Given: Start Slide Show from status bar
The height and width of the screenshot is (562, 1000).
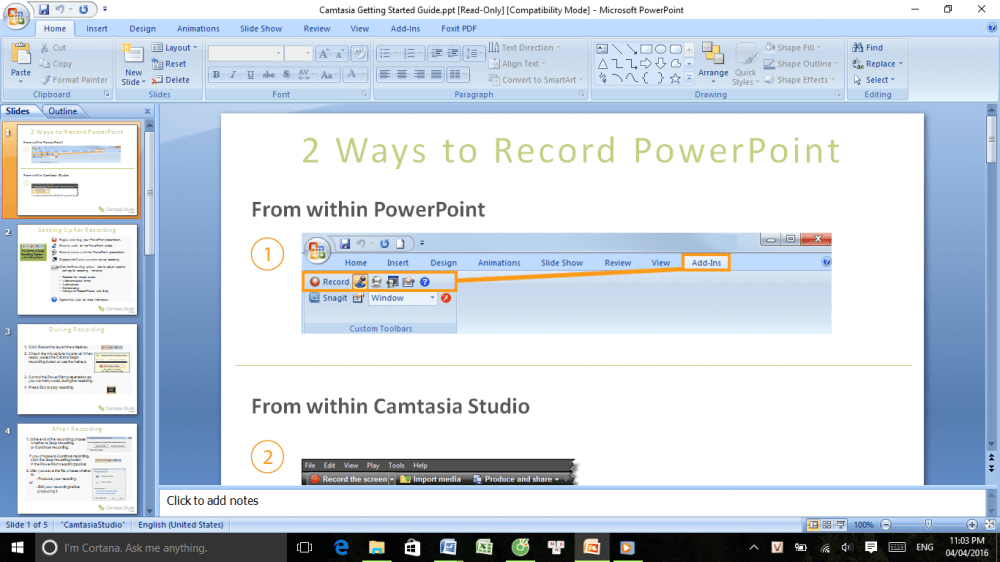Looking at the screenshot, I should (x=841, y=524).
